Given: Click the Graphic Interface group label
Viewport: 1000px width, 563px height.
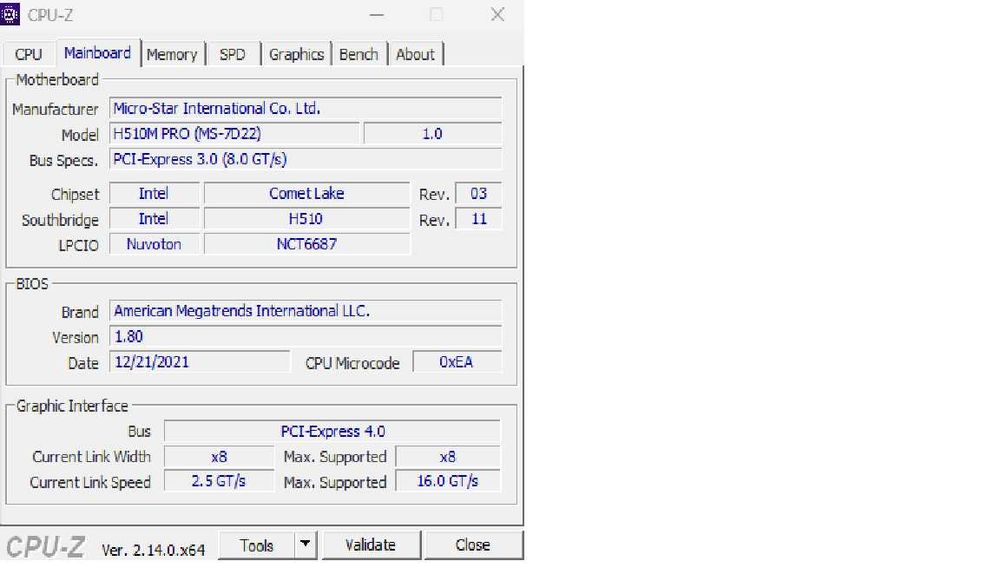Looking at the screenshot, I should click(x=72, y=406).
